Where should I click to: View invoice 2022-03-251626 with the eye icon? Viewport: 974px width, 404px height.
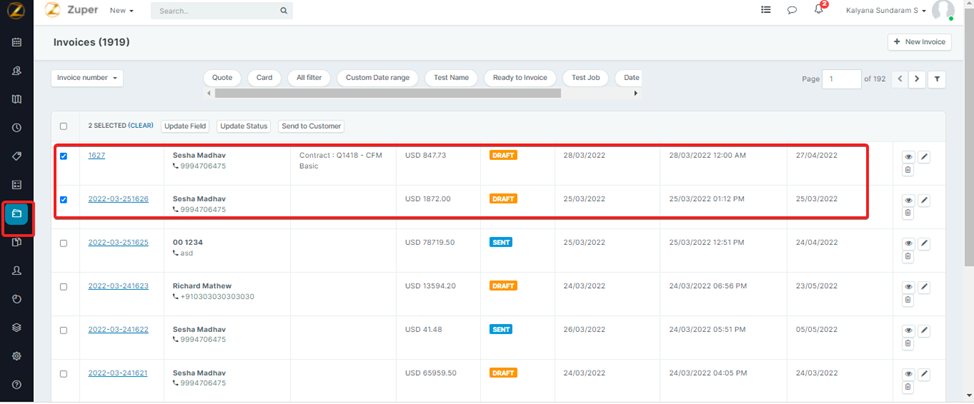tap(908, 200)
